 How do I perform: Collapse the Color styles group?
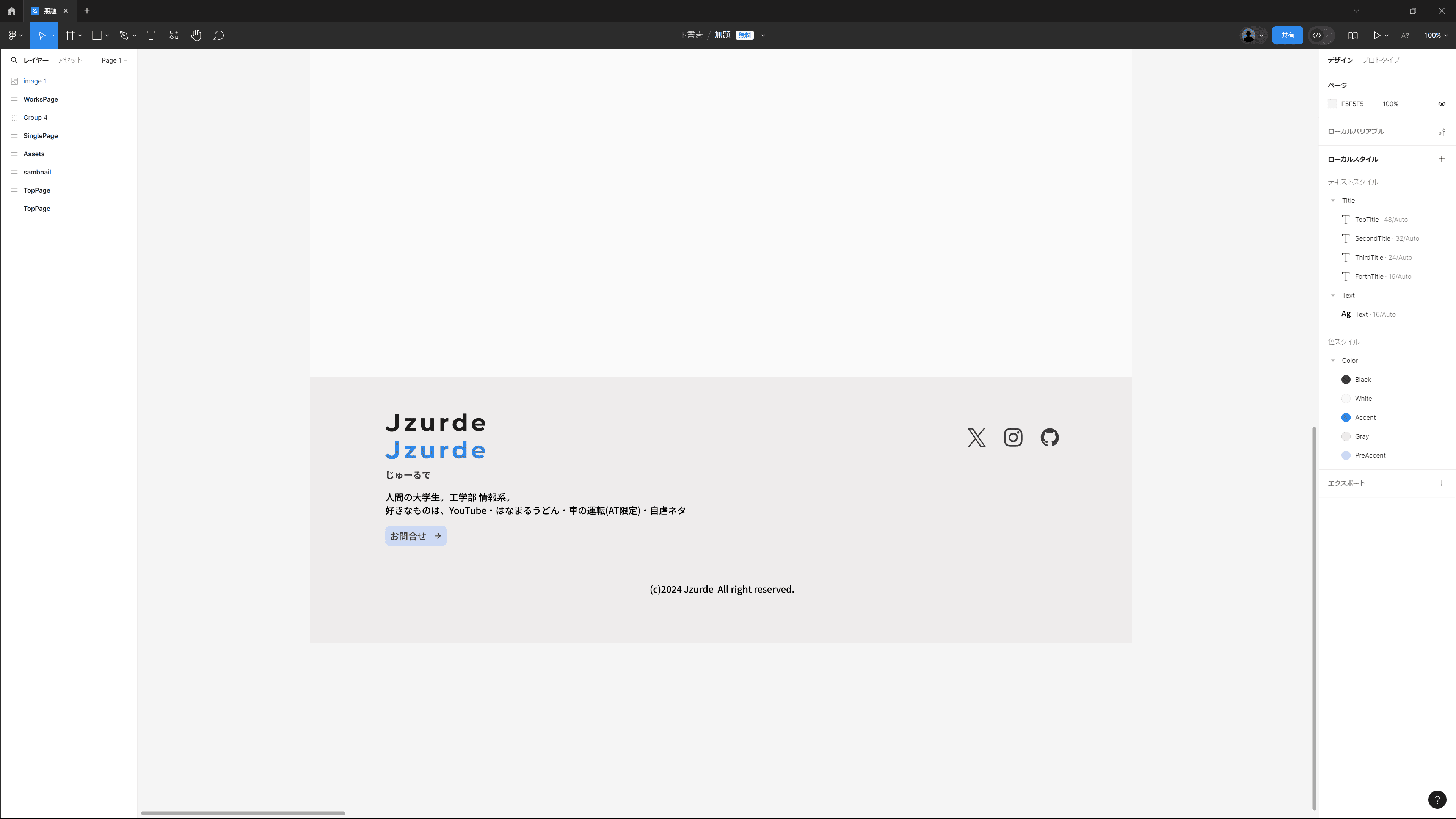pyautogui.click(x=1333, y=361)
